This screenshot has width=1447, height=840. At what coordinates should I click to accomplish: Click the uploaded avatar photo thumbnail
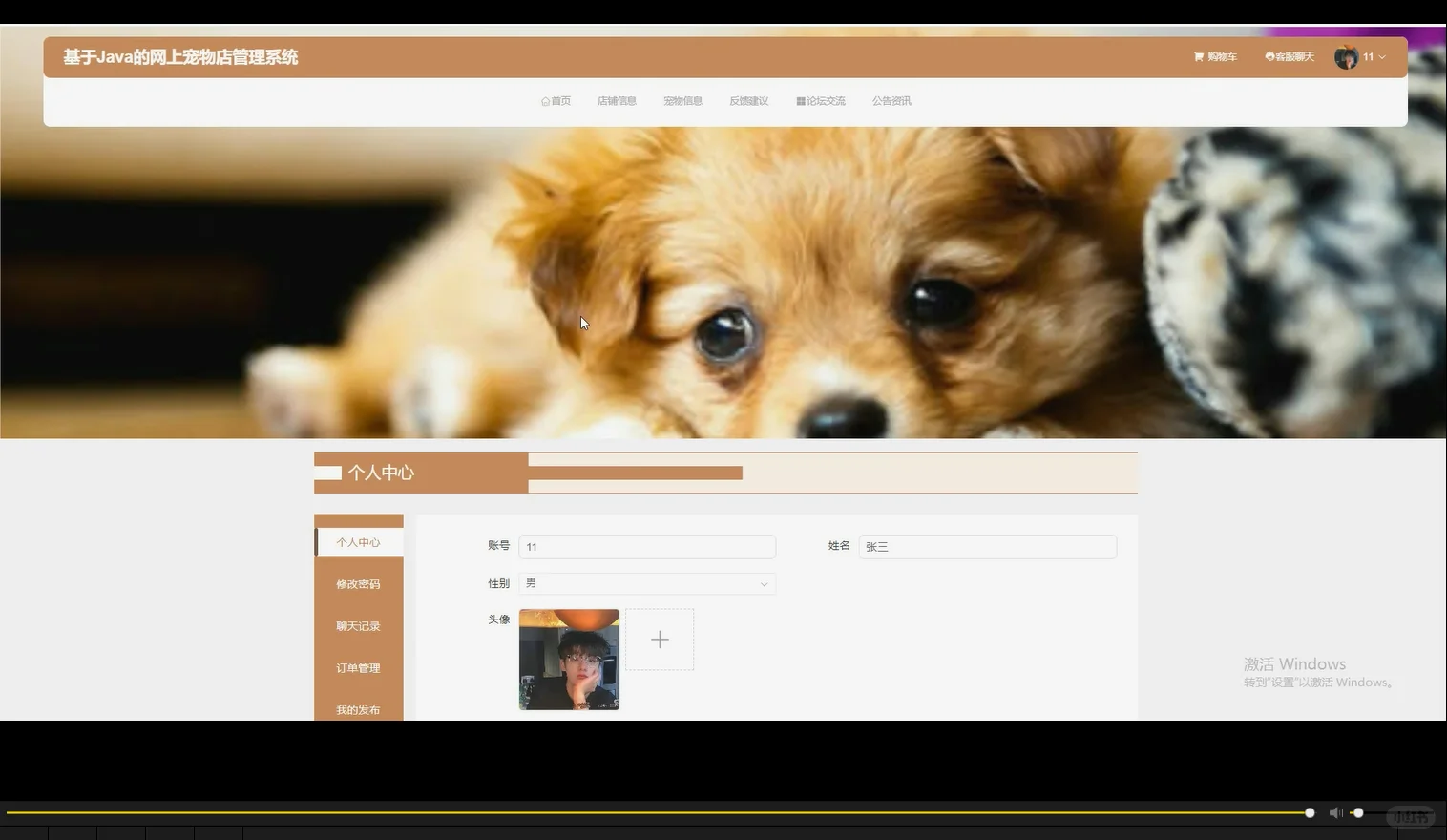click(569, 660)
